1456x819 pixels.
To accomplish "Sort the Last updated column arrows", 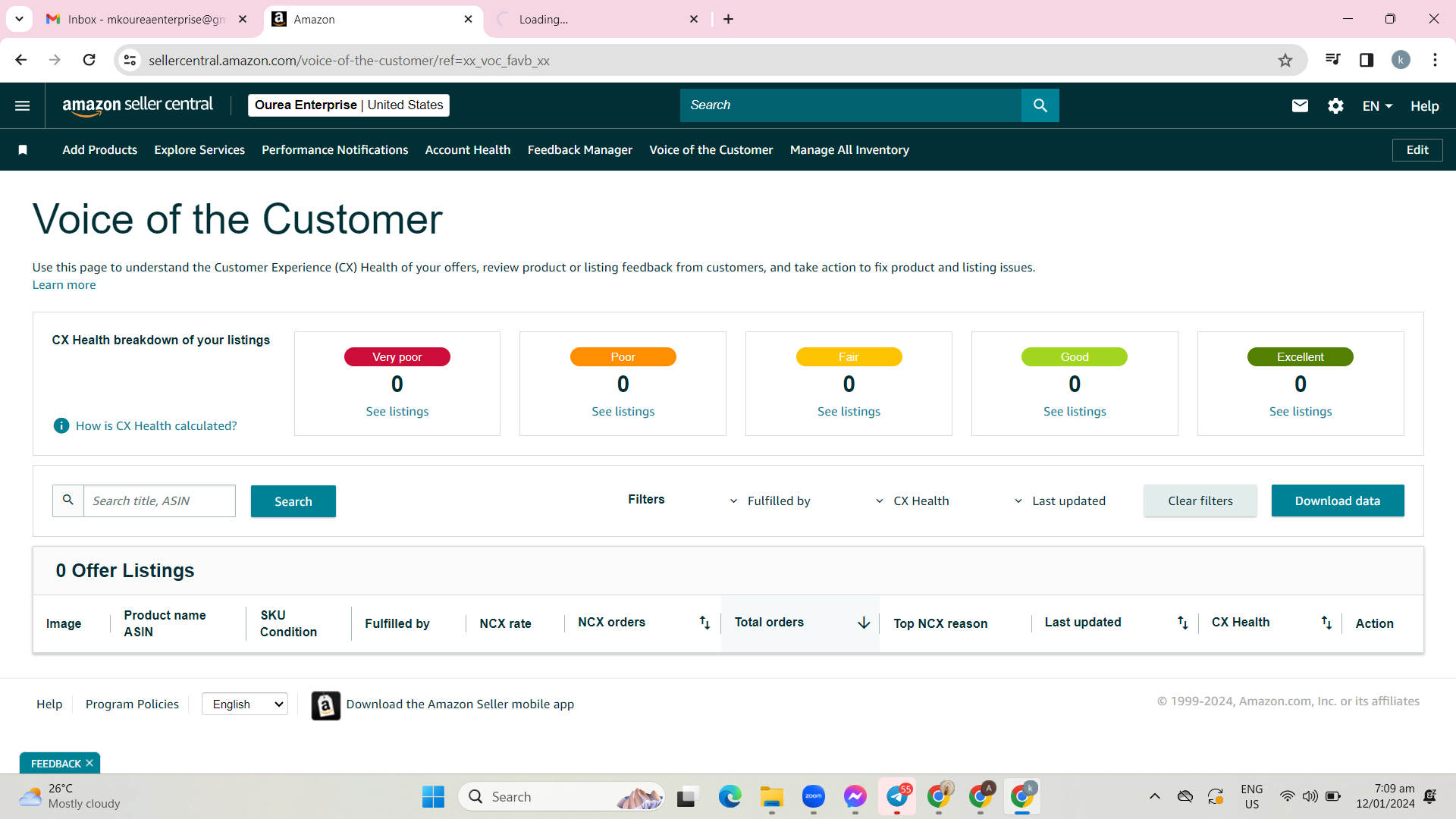I will 1182,623.
